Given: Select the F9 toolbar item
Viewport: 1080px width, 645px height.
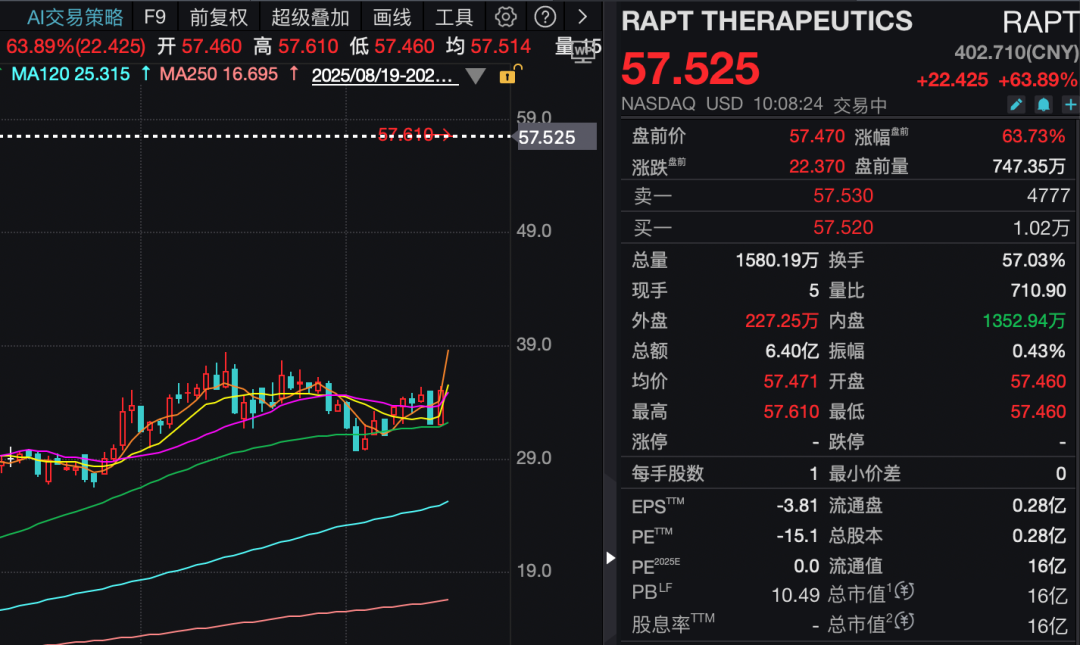Looking at the screenshot, I should [155, 17].
